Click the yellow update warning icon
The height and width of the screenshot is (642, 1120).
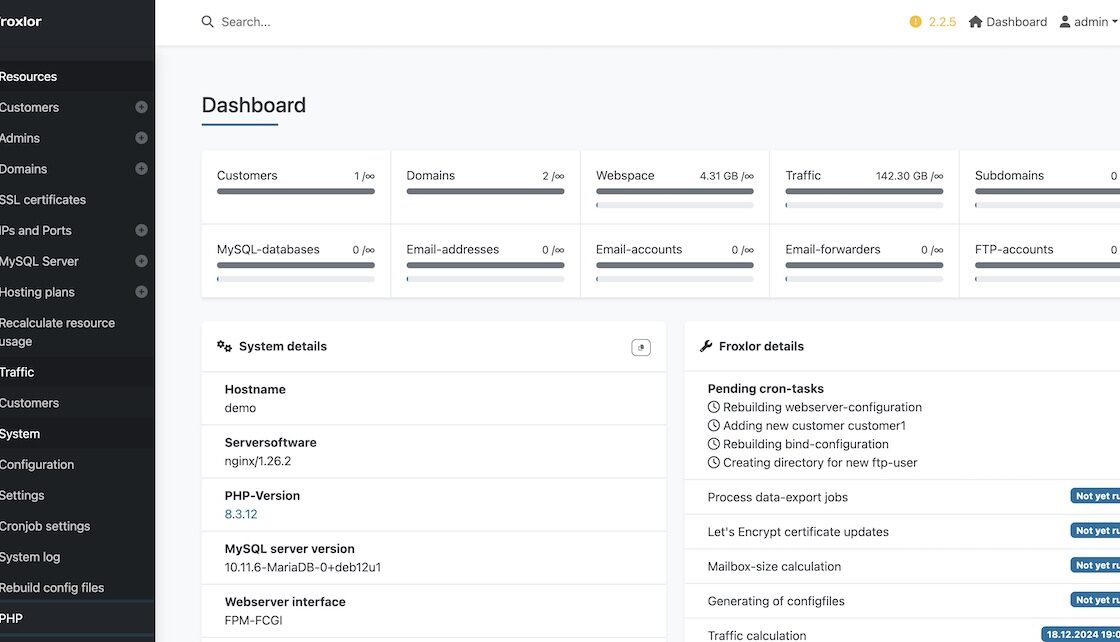coord(915,22)
